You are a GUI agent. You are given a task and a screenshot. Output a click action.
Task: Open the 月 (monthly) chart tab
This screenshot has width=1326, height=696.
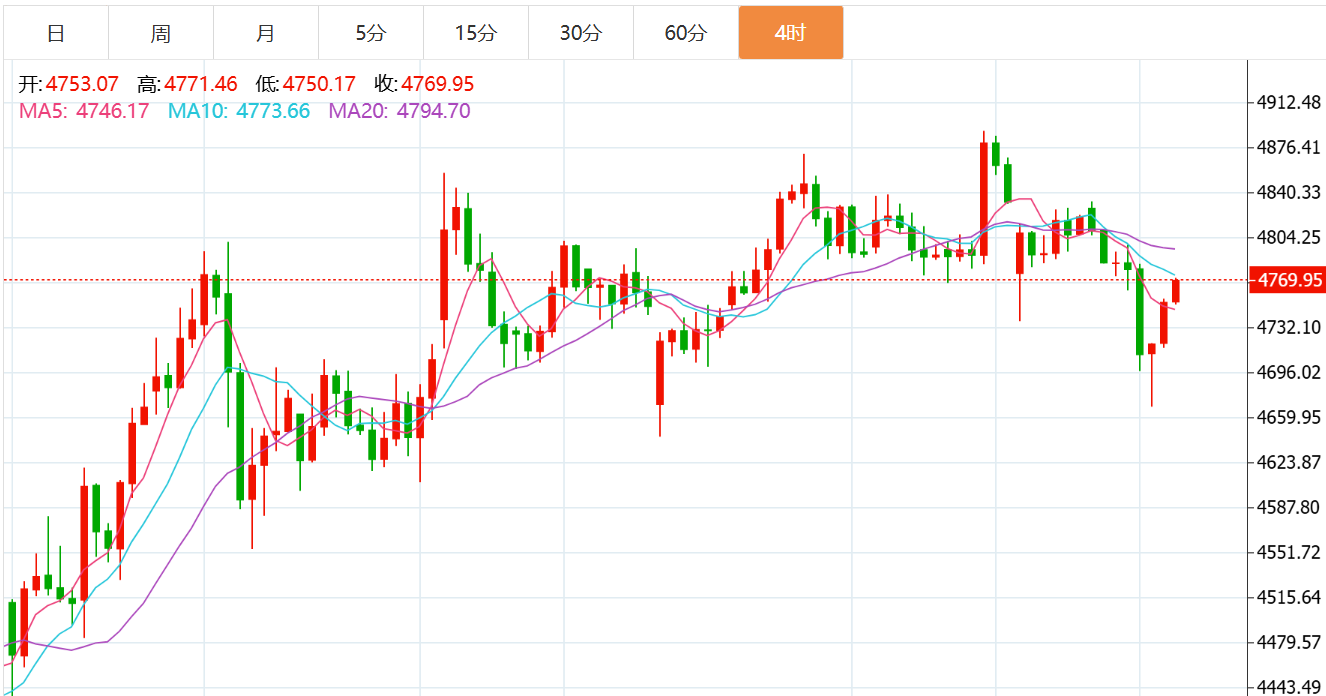point(265,33)
